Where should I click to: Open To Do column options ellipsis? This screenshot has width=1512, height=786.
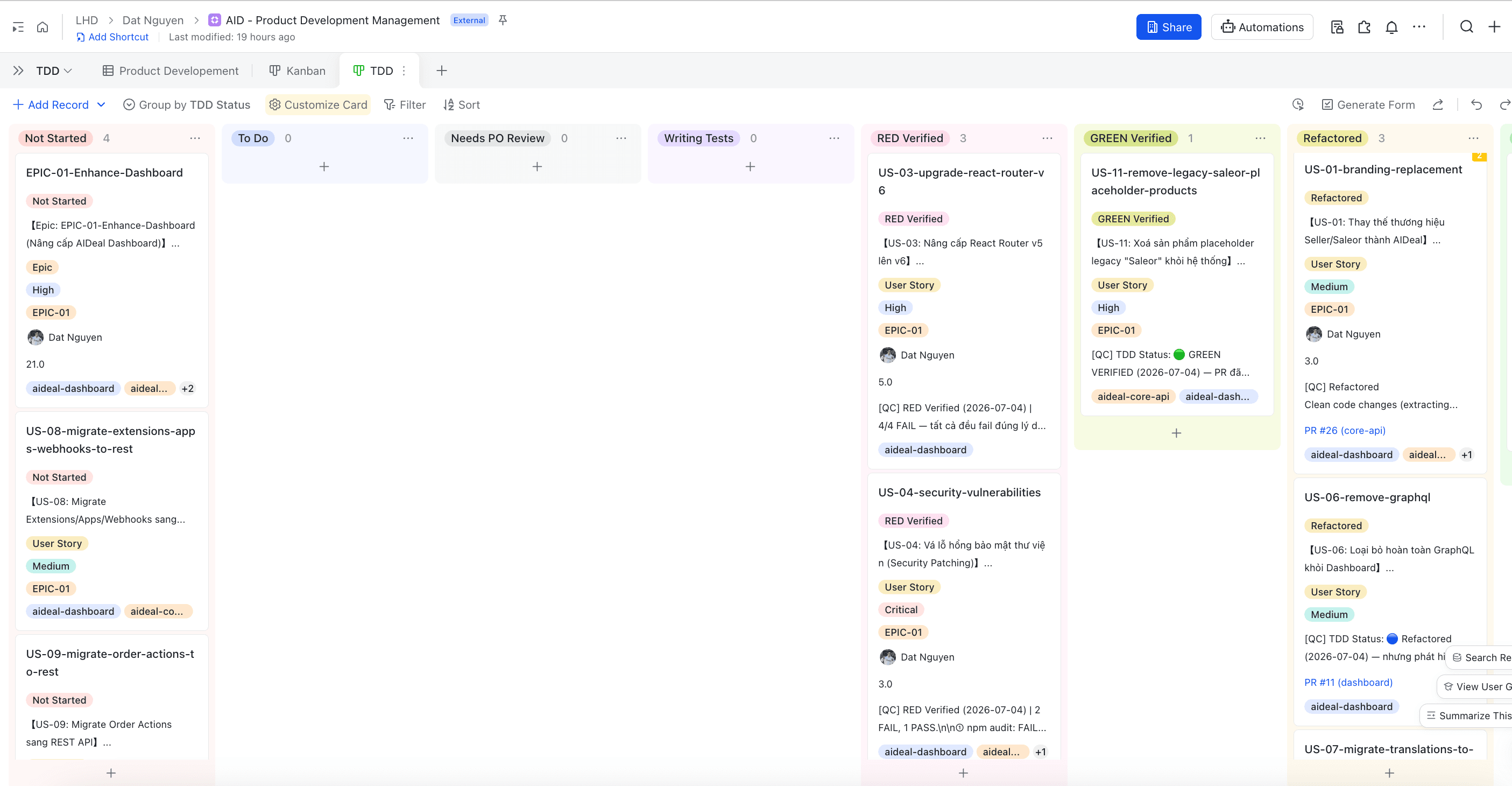coord(408,138)
